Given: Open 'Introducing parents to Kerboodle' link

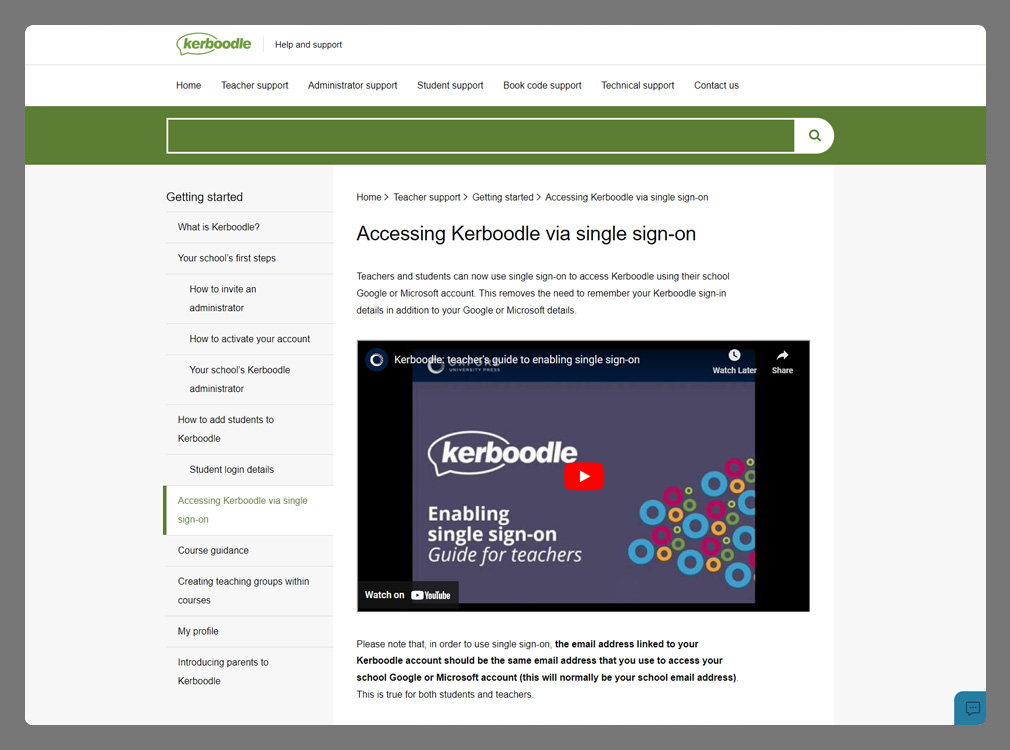Looking at the screenshot, I should tap(223, 671).
